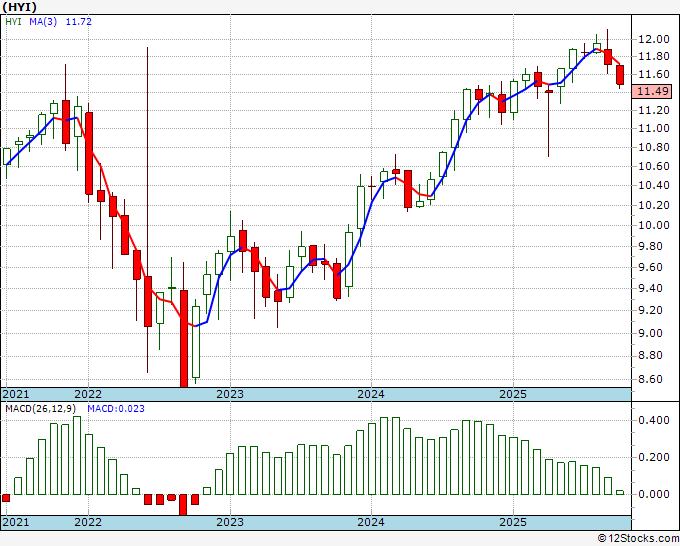Click 2023 on the price chart time axis
Viewport: 680px width, 546px height.
230,394
